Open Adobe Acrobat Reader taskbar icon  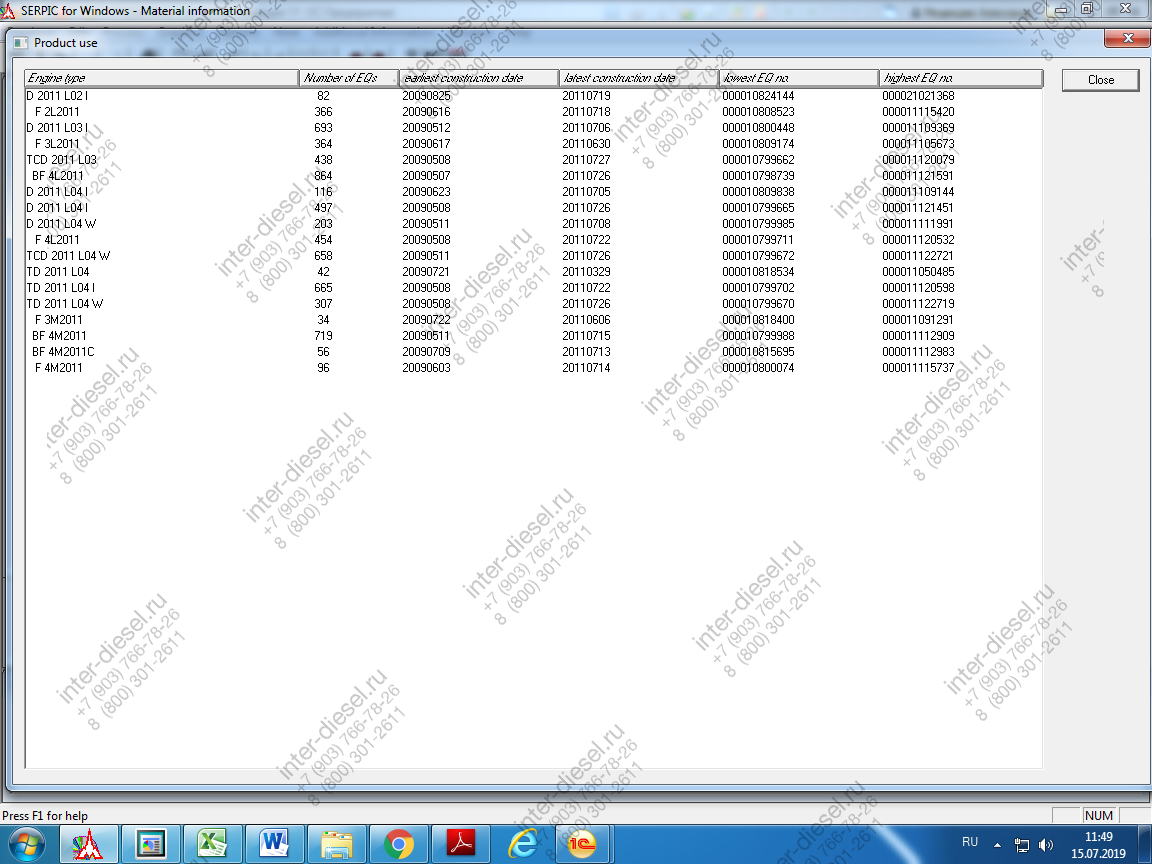461,844
